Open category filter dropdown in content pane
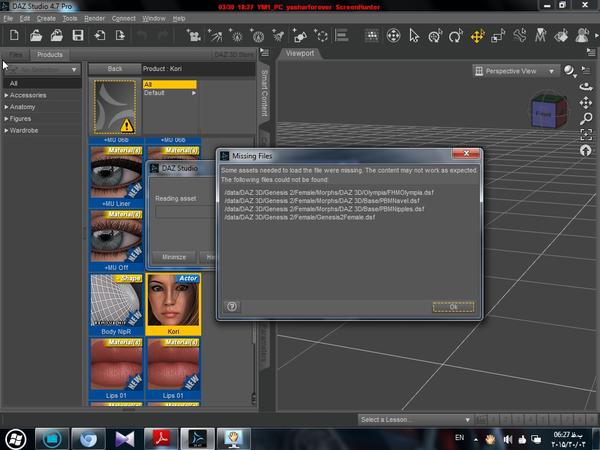This screenshot has height=450, width=600. pyautogui.click(x=43, y=70)
